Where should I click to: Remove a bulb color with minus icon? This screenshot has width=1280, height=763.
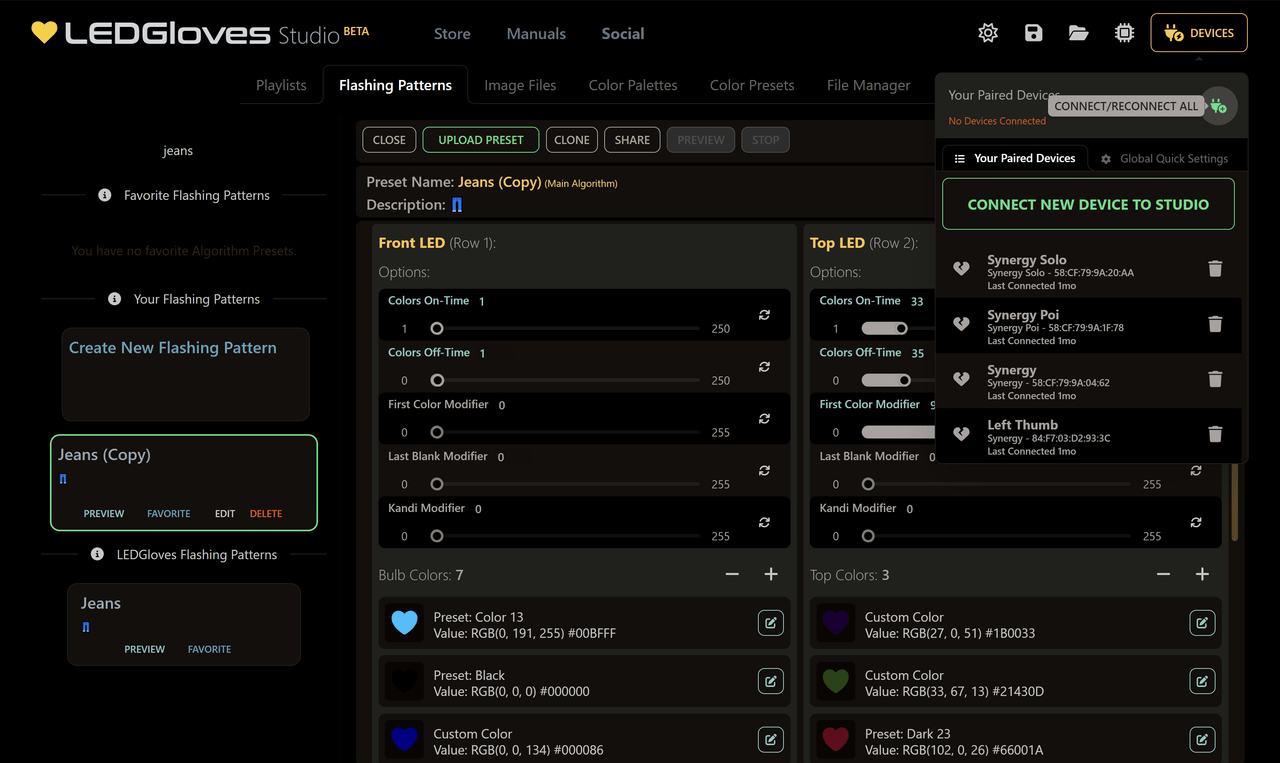pos(732,574)
